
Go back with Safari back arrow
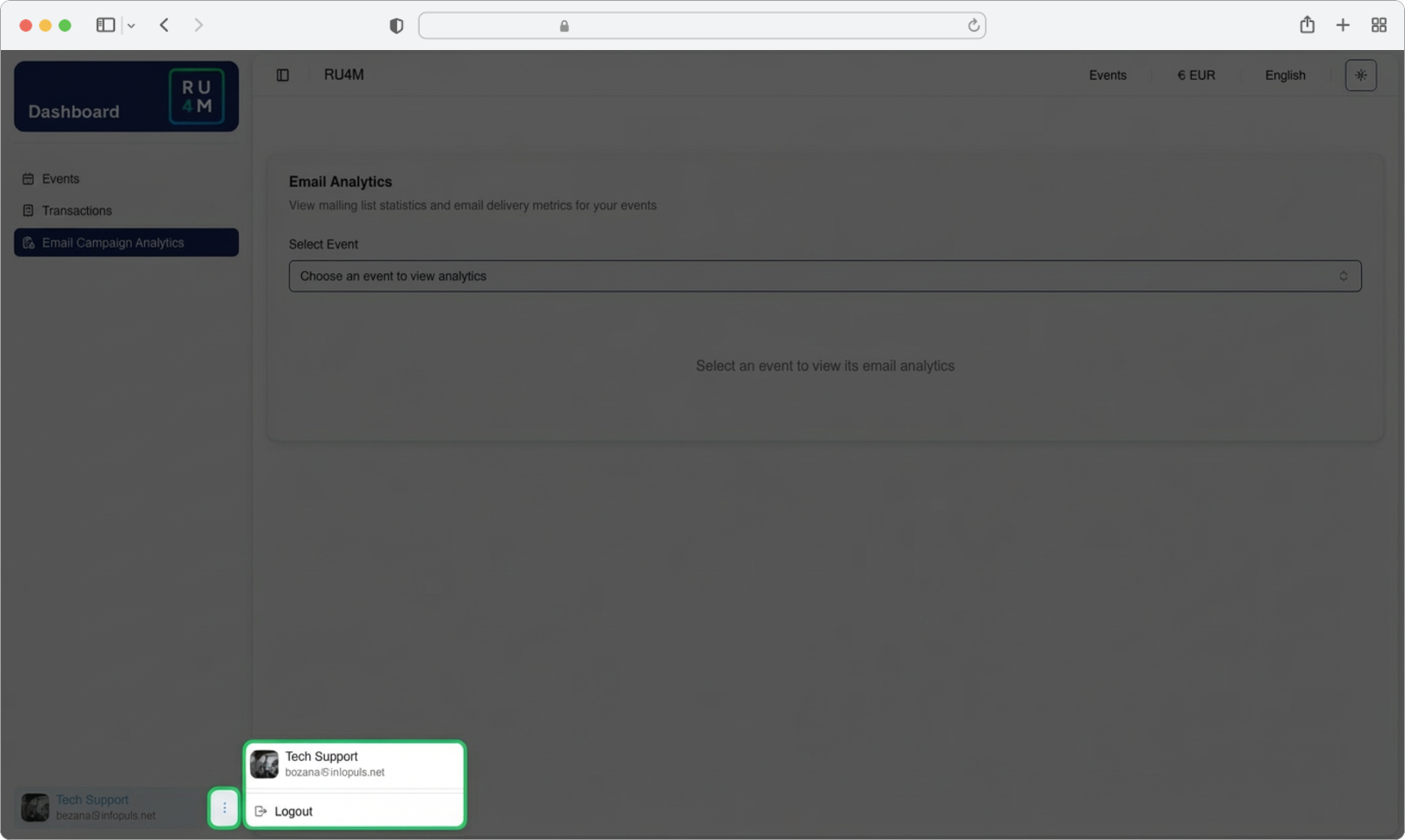[x=164, y=25]
